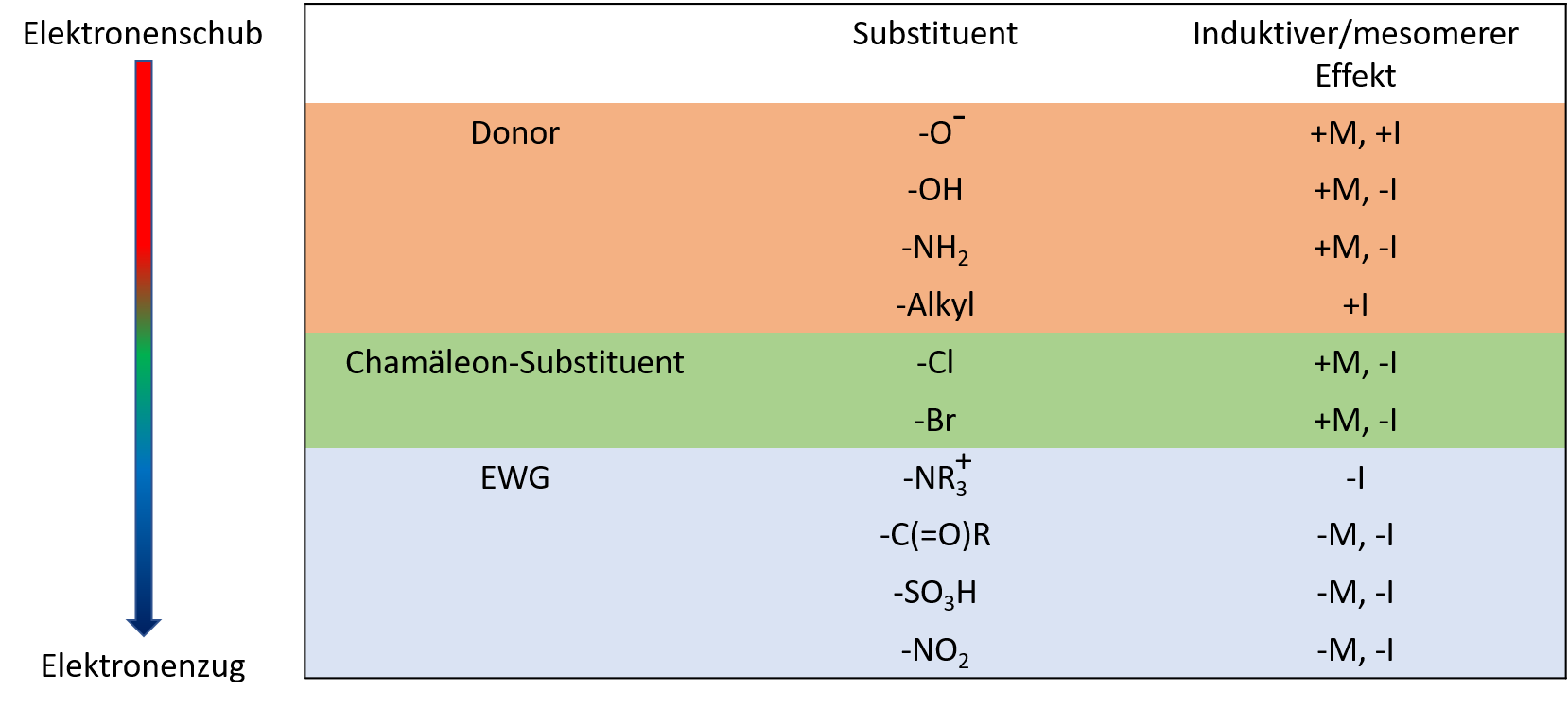
Task: Select the +I effect of the Alkyl row
Action: tap(1354, 305)
